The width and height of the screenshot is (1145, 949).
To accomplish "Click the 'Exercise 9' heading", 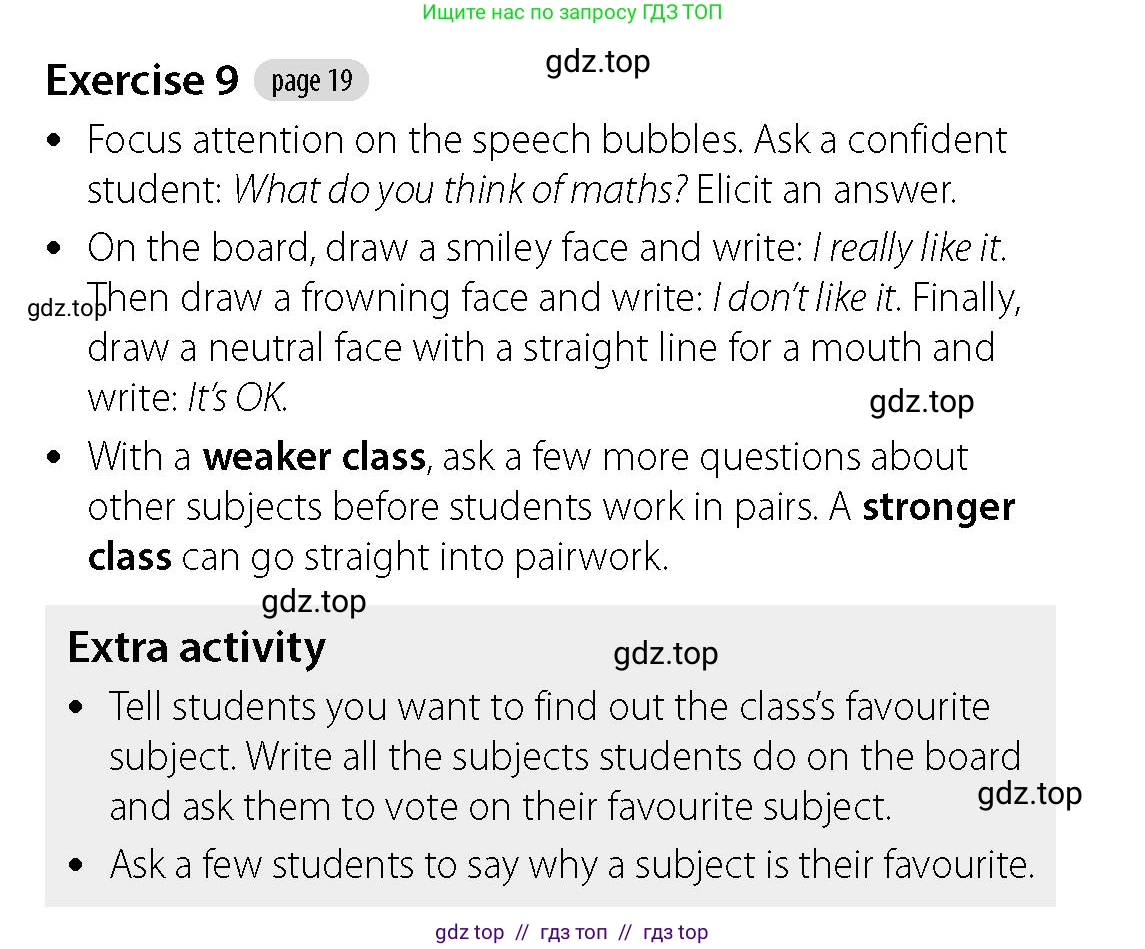I will pyautogui.click(x=142, y=80).
